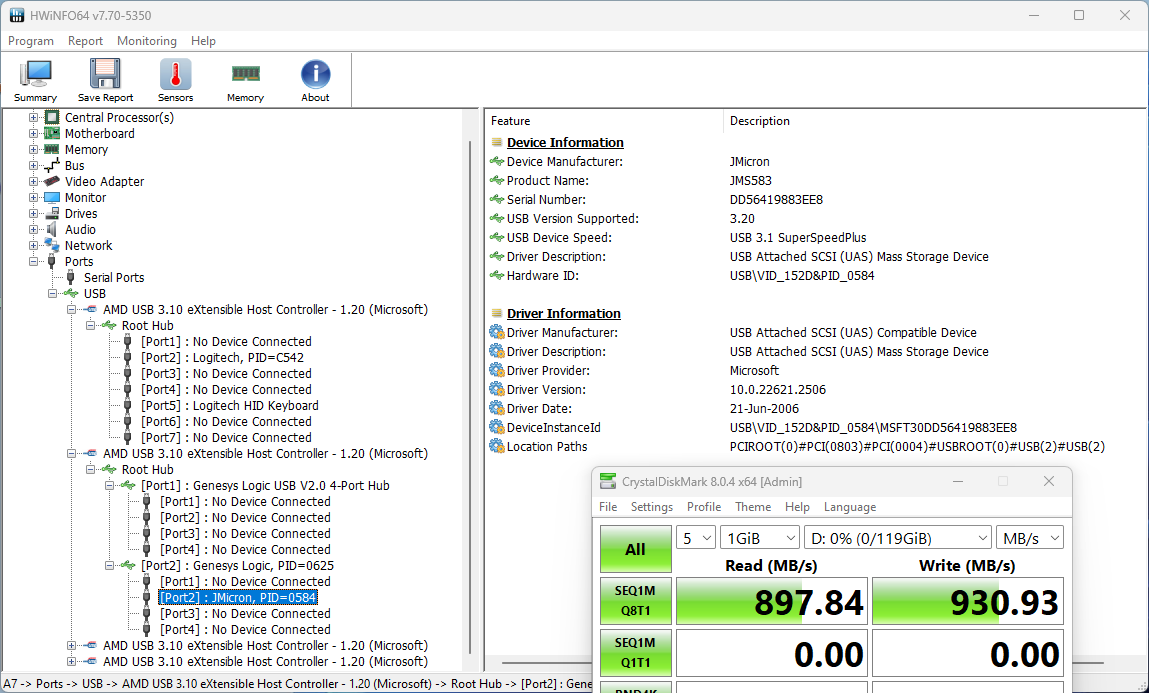This screenshot has width=1149, height=693.
Task: Run all benchmarks with All button
Action: (635, 549)
